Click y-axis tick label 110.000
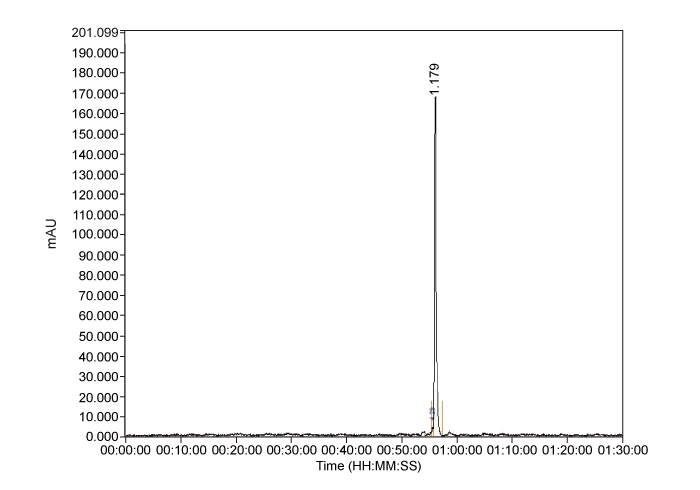The width and height of the screenshot is (700, 490). tap(95, 215)
